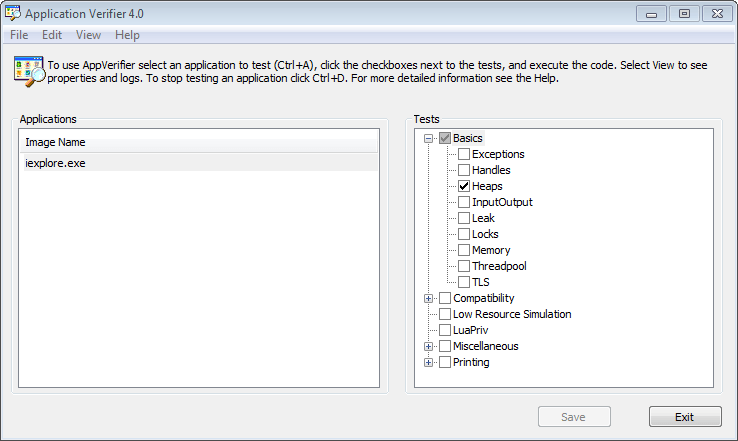Click the Application Verifier title bar icon
The image size is (738, 441).
[13, 13]
